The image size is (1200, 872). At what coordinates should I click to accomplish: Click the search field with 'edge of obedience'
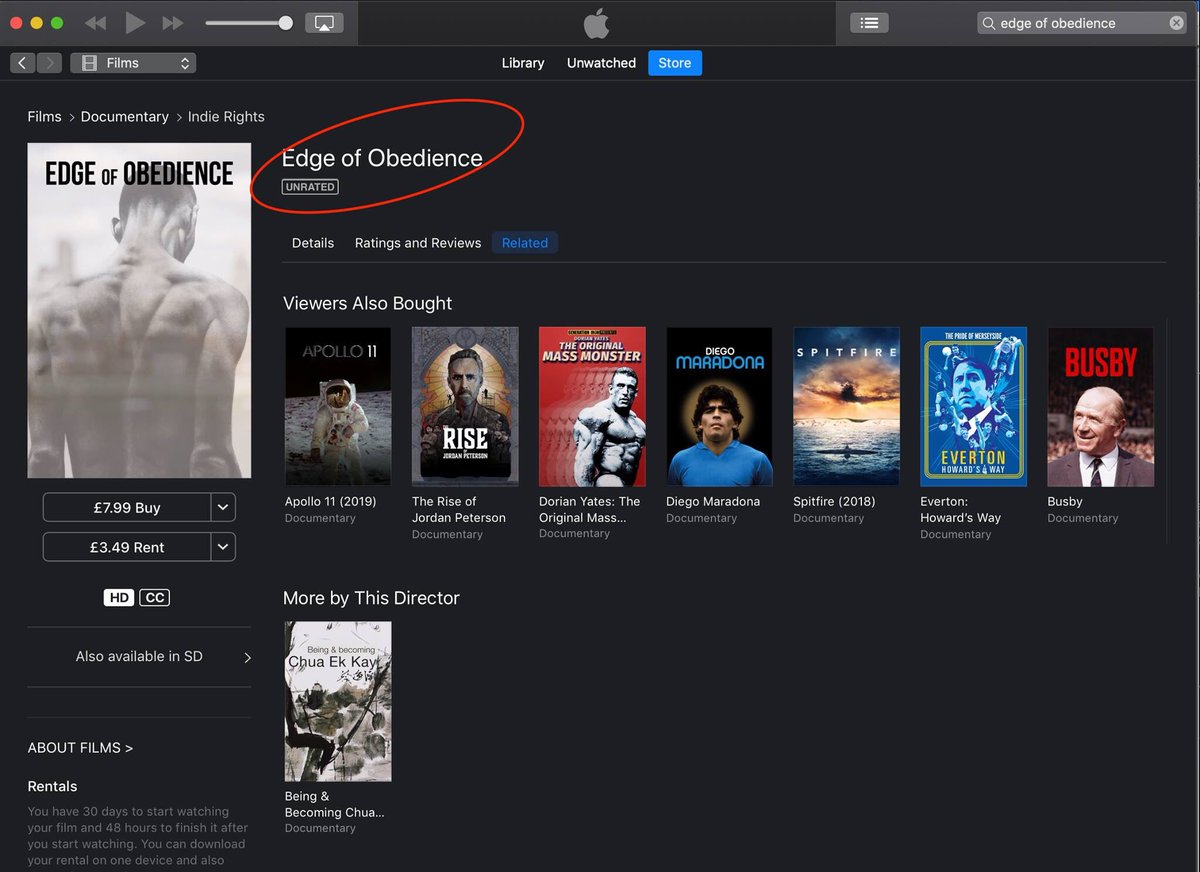(x=1082, y=23)
